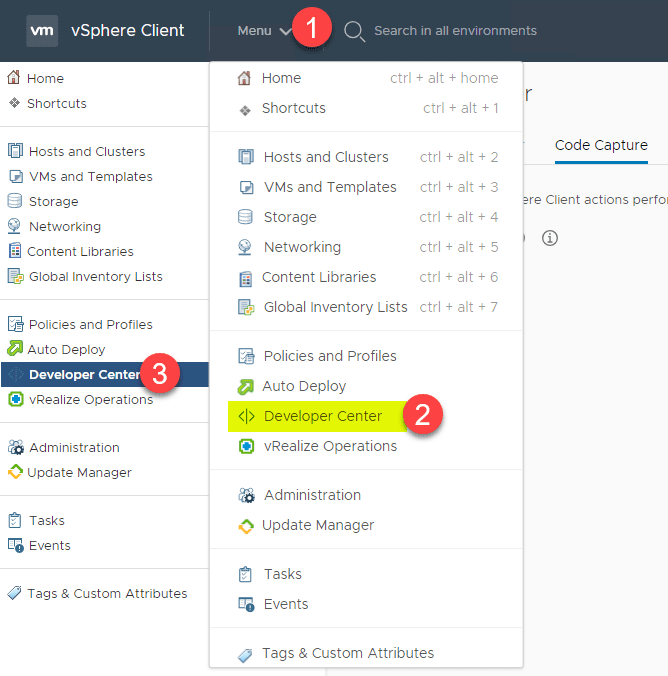The image size is (668, 676).
Task: Choose Administration in dropdown menu
Action: click(367, 495)
